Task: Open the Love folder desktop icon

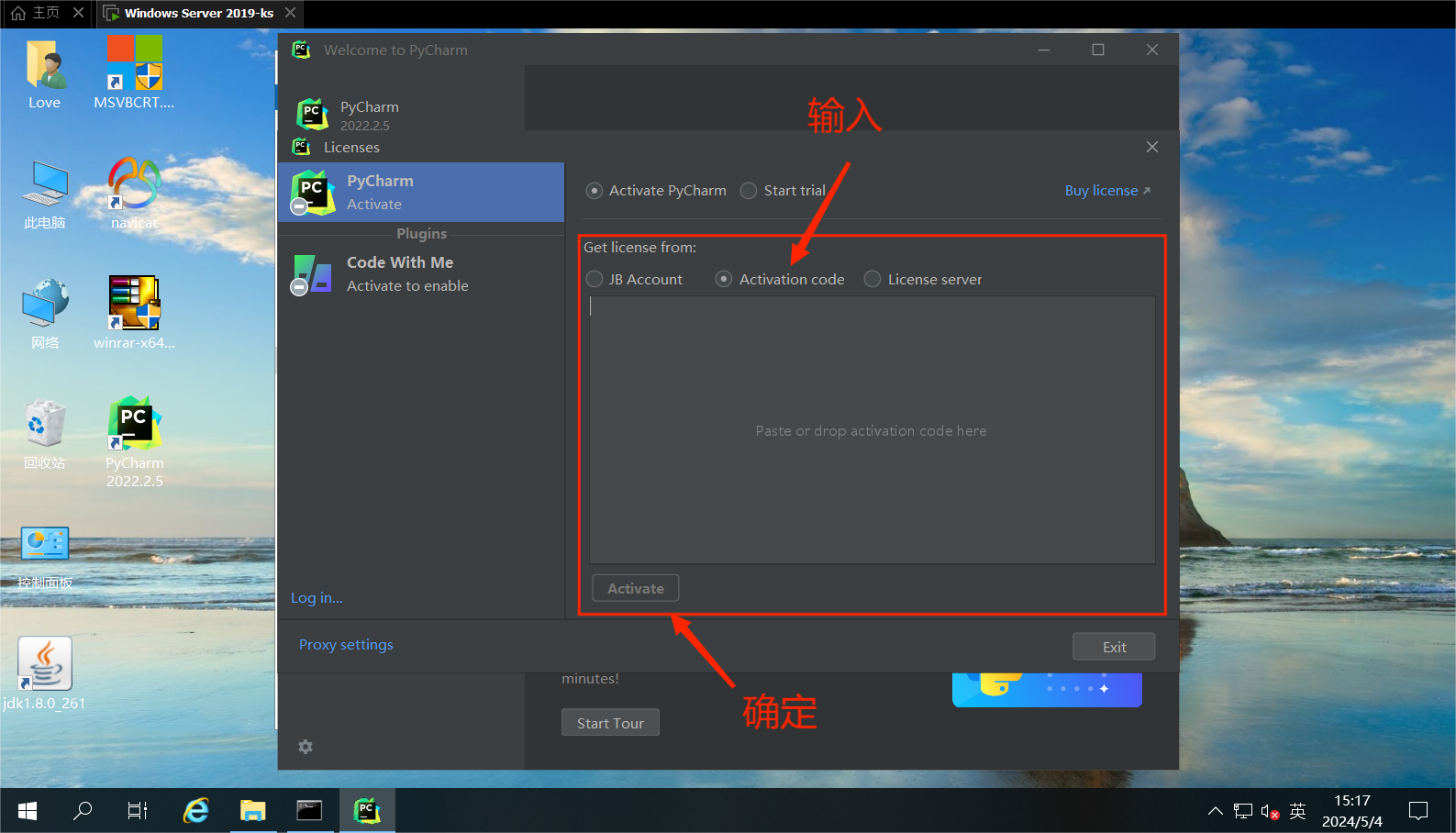Action: 44,74
